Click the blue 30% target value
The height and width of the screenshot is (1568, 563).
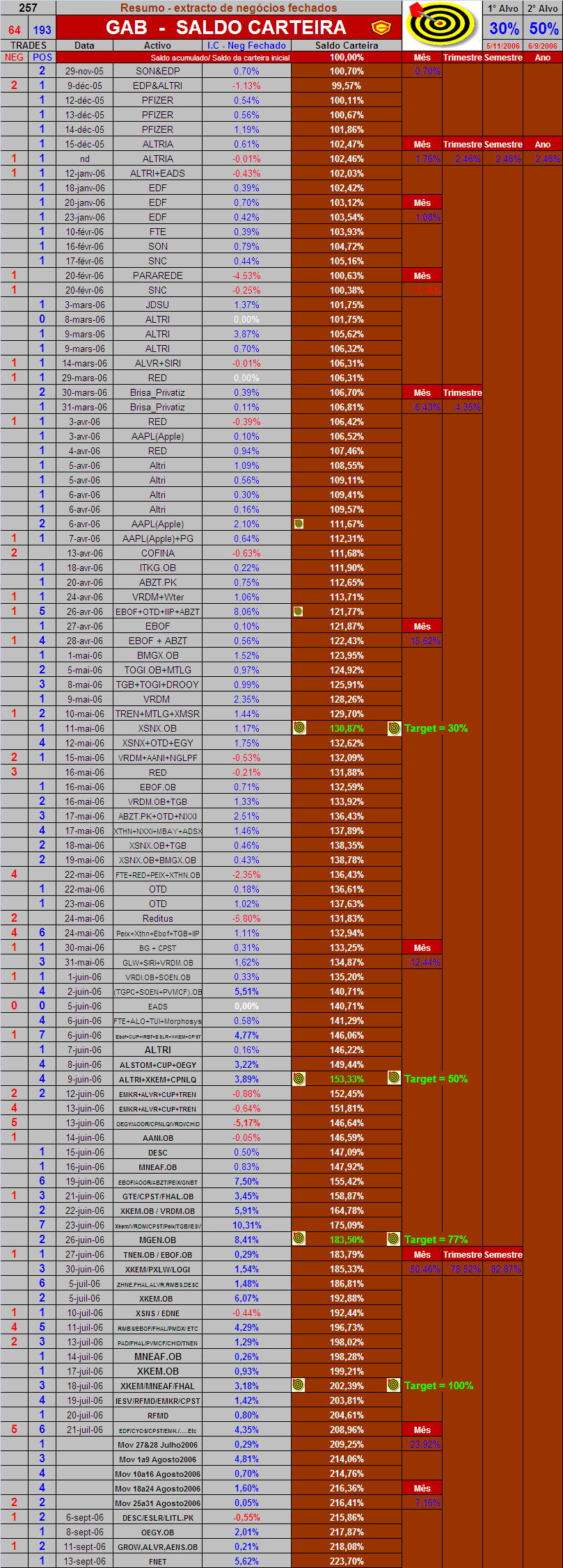pos(503,29)
